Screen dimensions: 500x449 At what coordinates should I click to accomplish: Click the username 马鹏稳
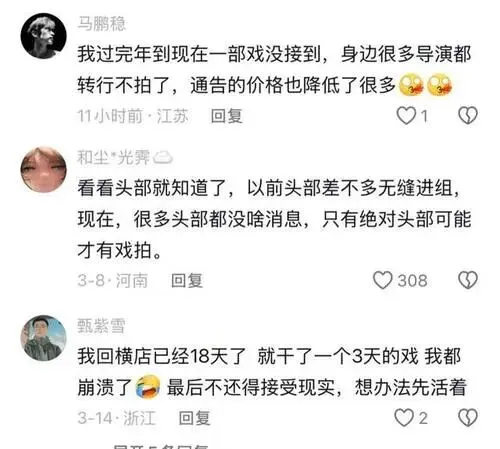102,24
